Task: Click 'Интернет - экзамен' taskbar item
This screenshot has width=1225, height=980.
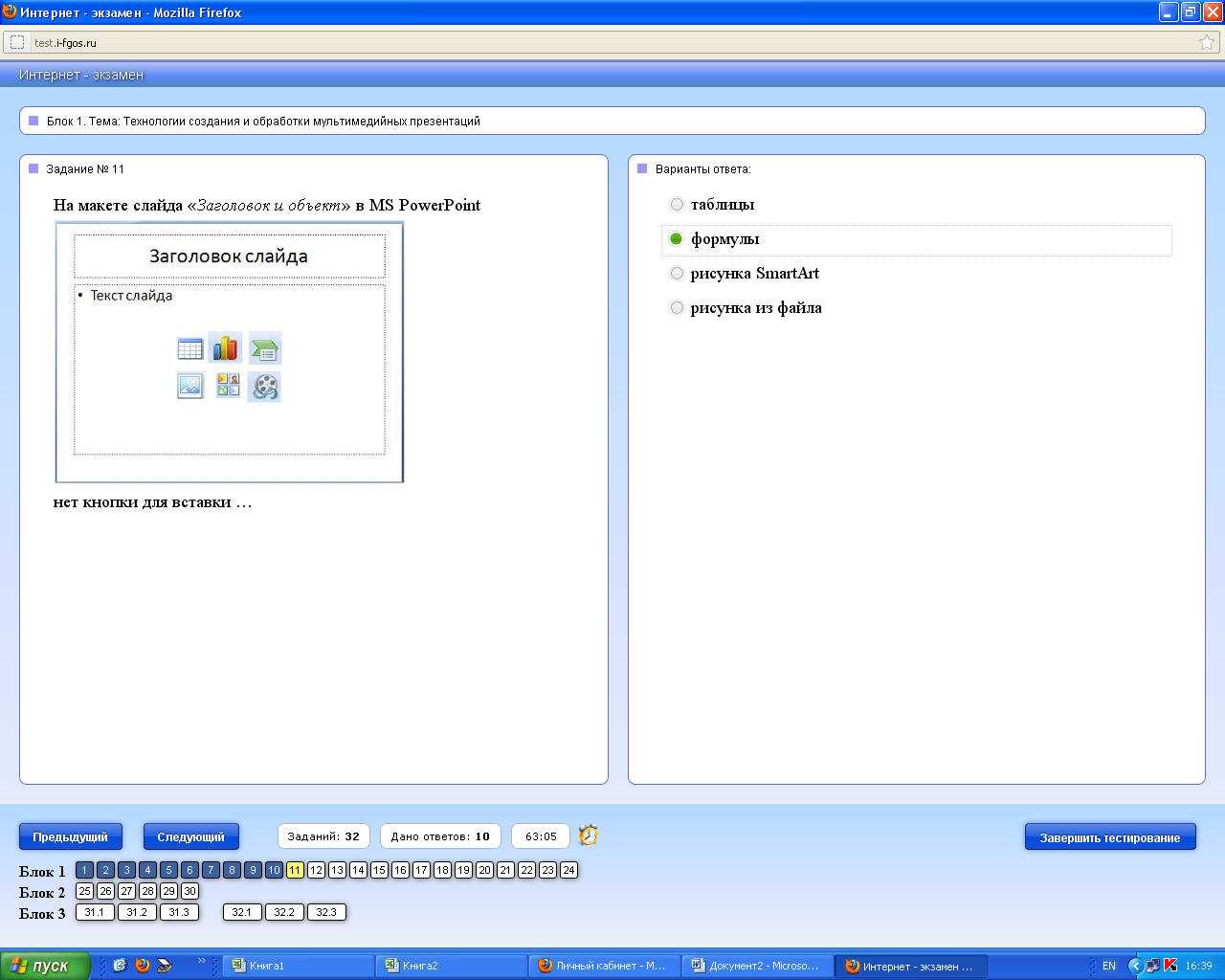Action: 910,966
